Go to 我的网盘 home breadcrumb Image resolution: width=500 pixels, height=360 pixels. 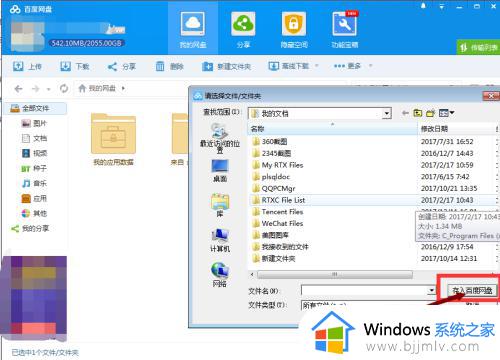coord(97,88)
